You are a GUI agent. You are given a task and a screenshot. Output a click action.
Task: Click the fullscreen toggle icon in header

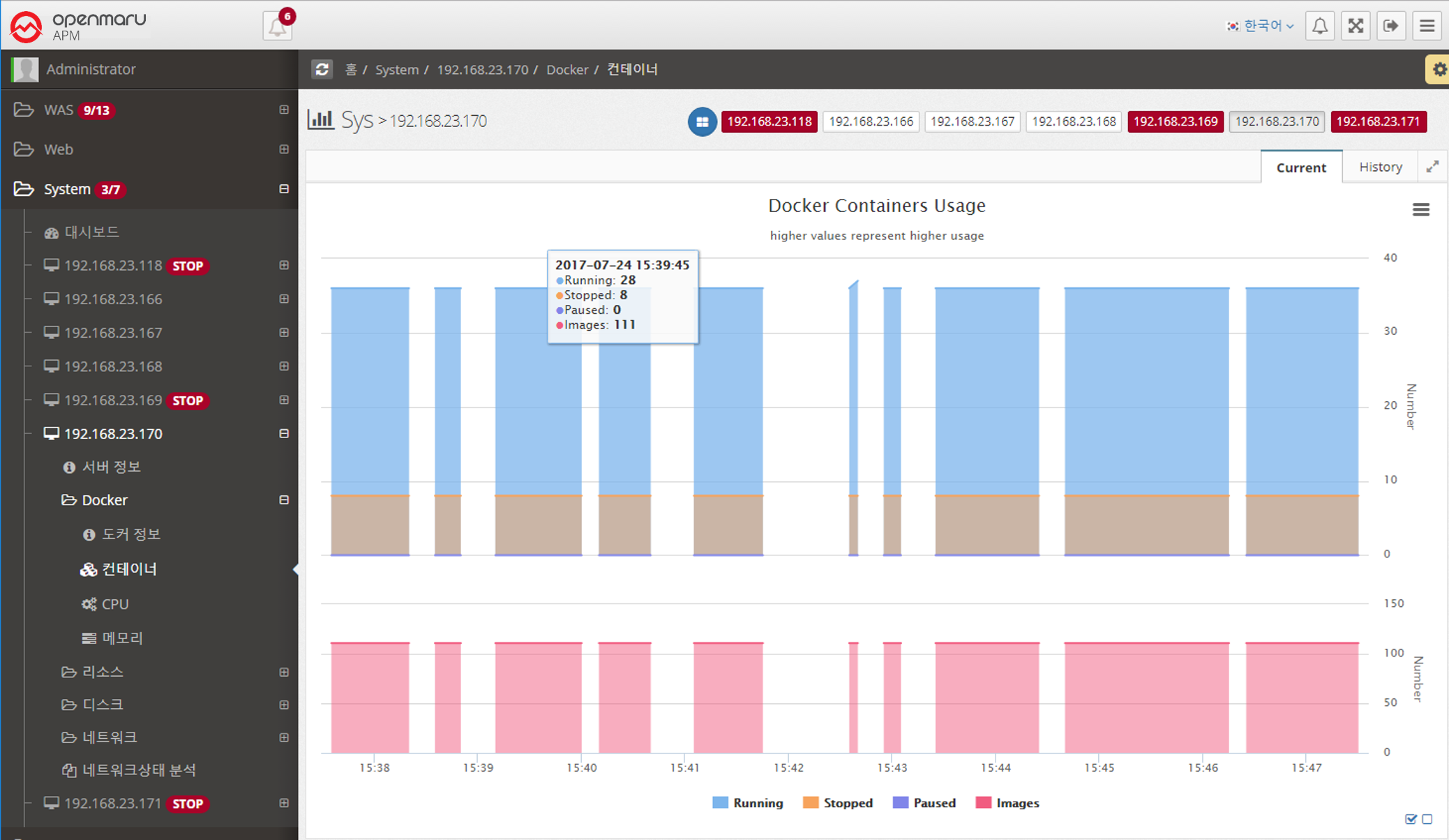point(1356,26)
